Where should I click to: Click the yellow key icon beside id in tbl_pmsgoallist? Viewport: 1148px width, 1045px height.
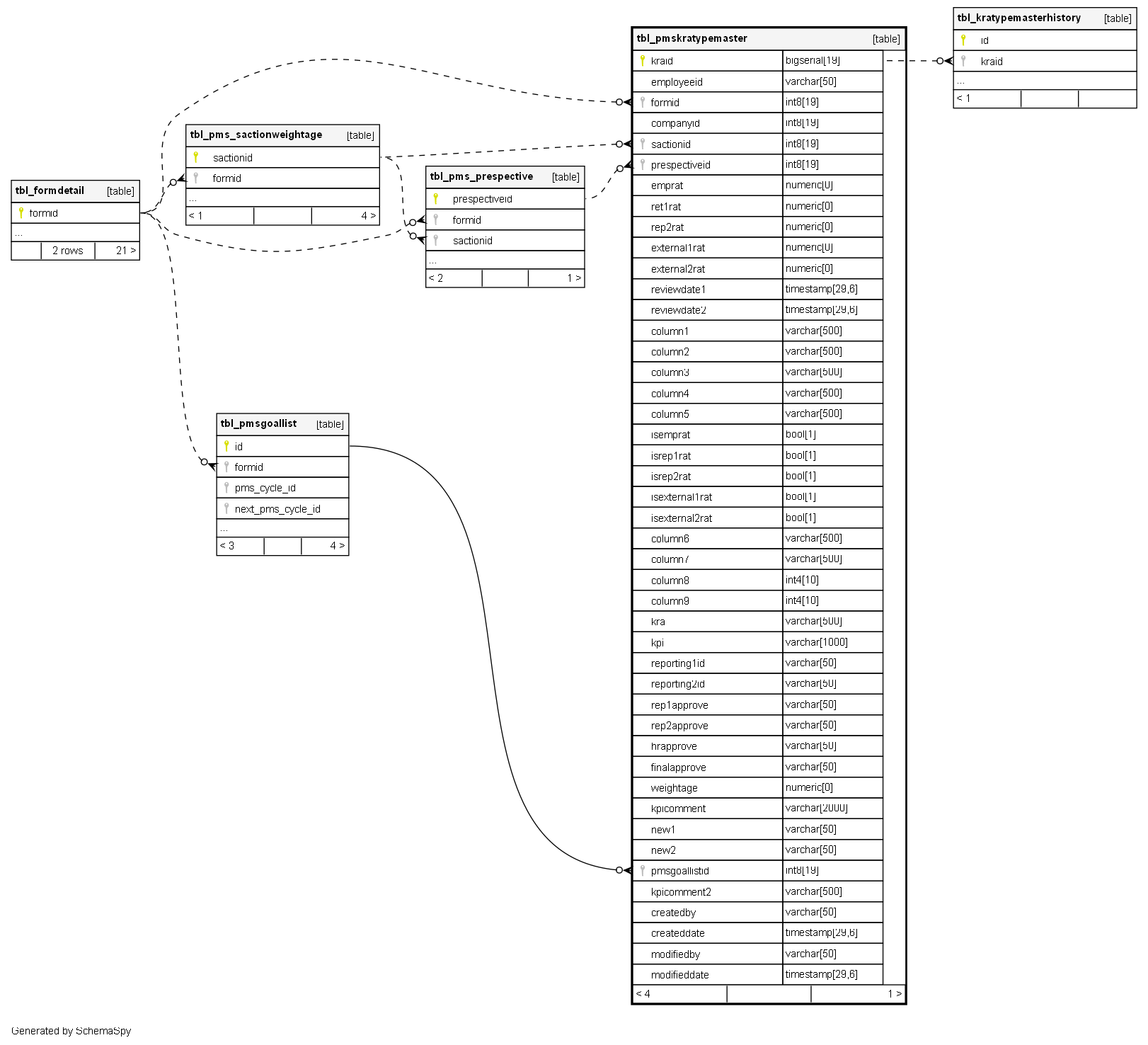tap(226, 446)
